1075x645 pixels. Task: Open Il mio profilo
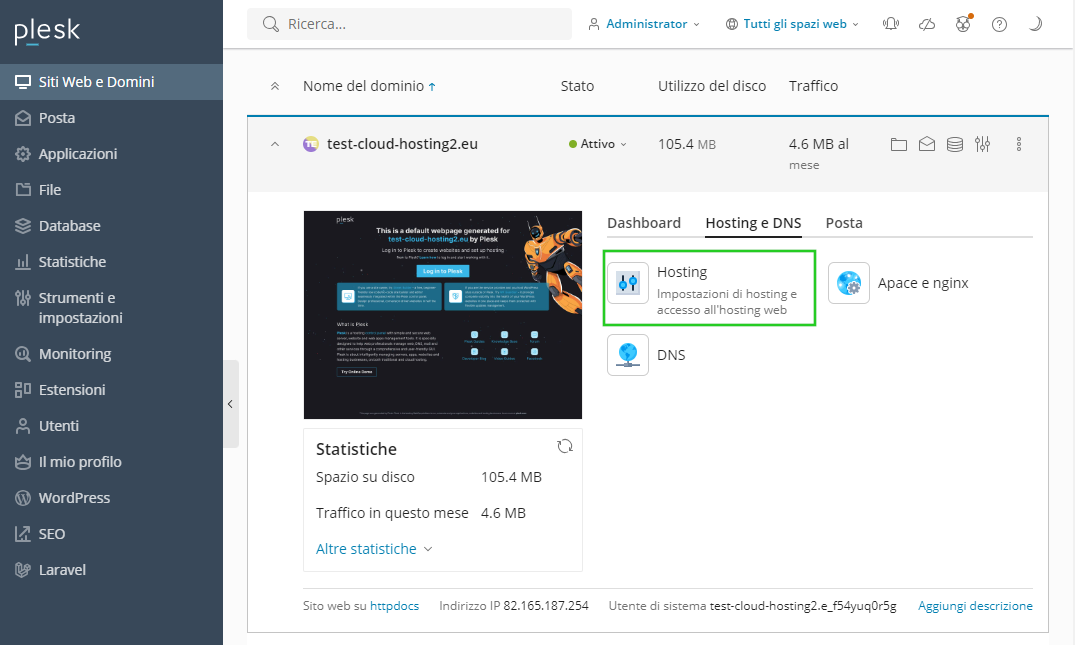111,462
